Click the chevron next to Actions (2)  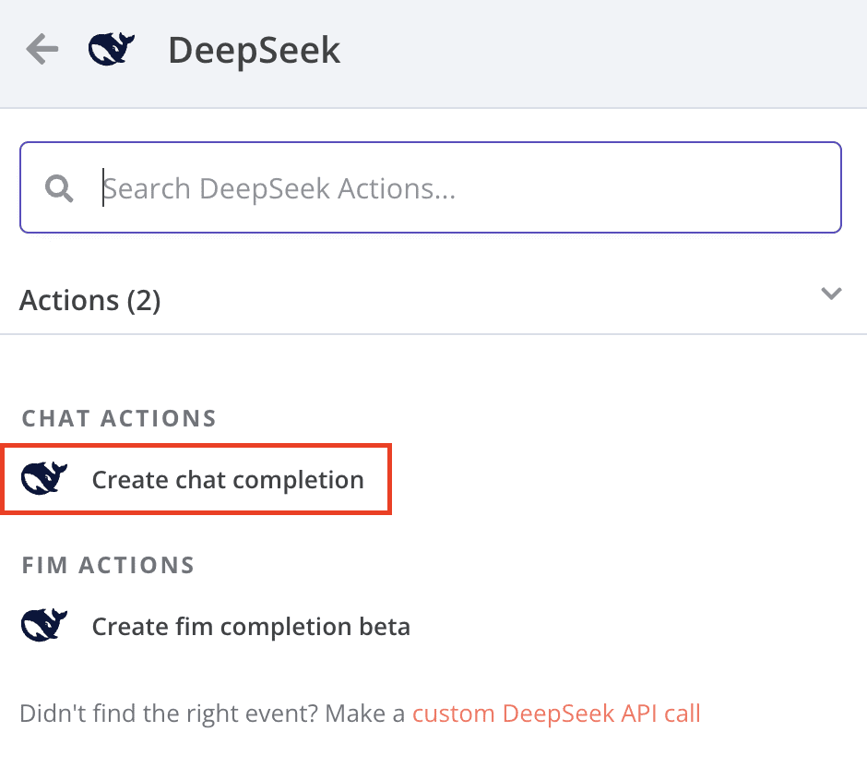click(x=831, y=294)
